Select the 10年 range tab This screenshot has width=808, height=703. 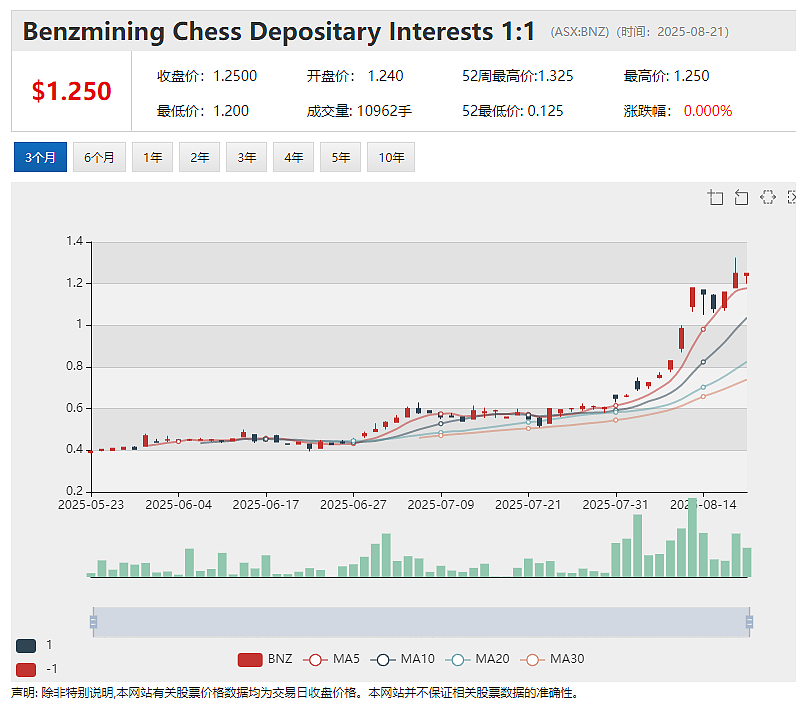point(391,157)
